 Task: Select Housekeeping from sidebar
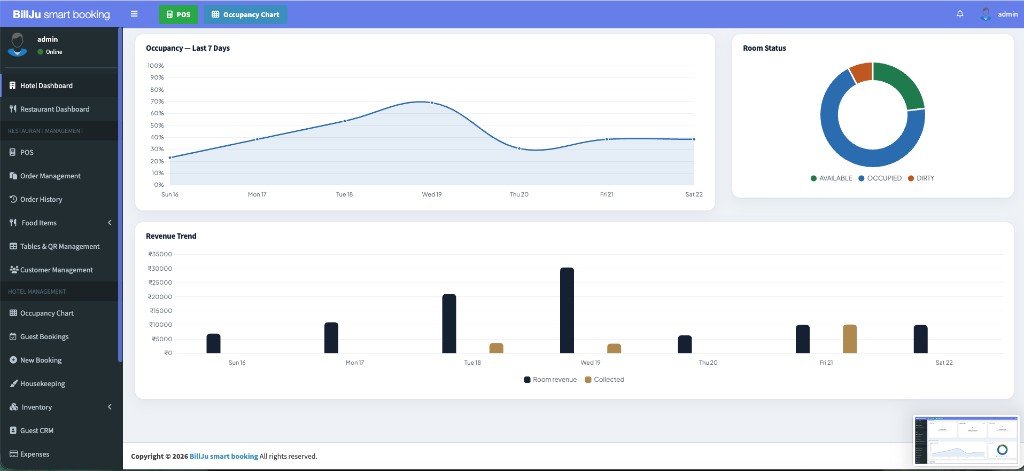click(x=59, y=383)
